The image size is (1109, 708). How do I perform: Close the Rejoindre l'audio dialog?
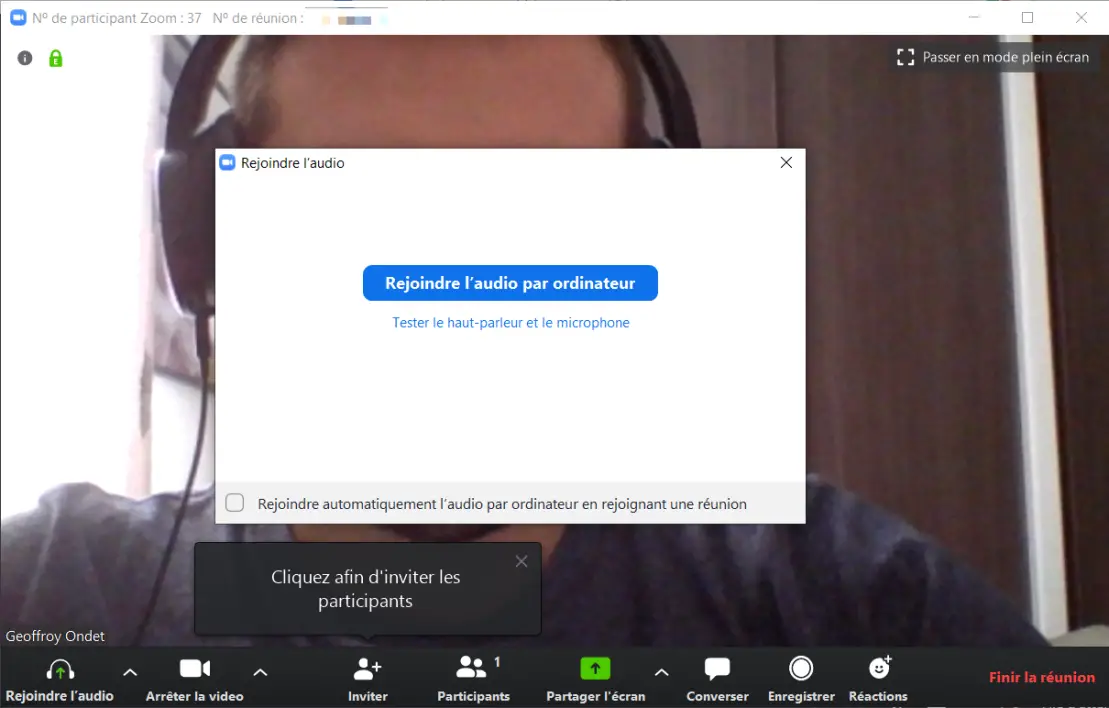coord(786,162)
